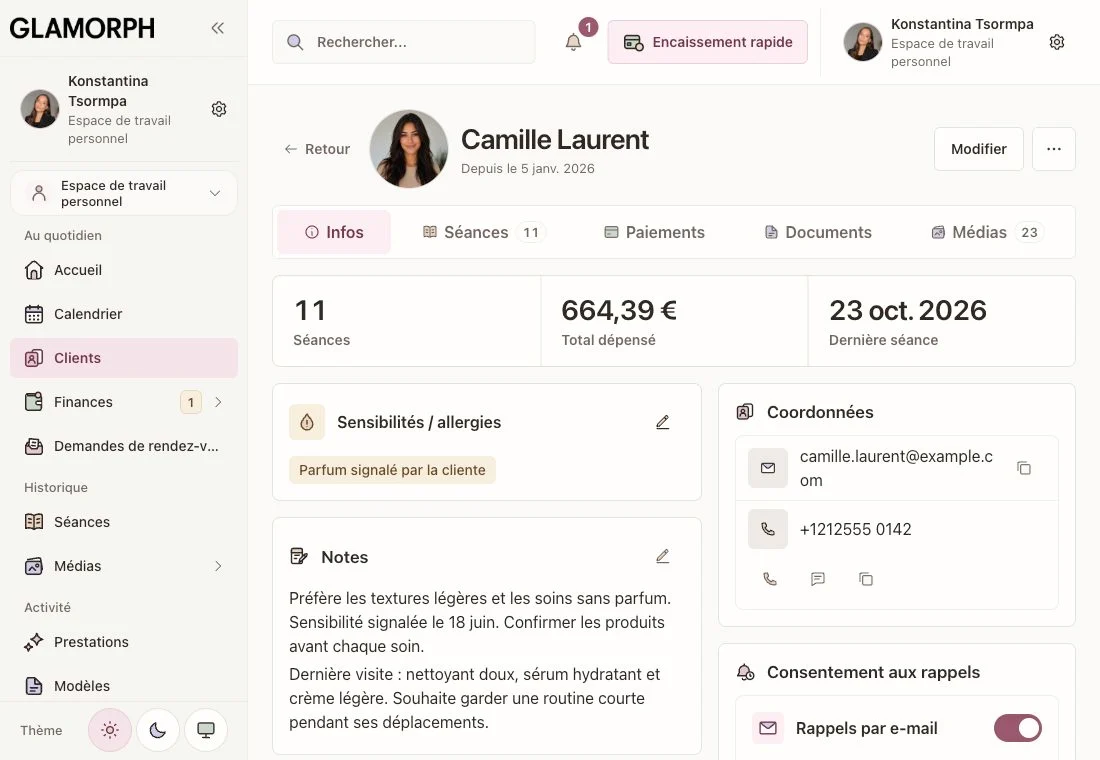Open Demandes de rendez-vous
This screenshot has width=1100, height=760.
(123, 446)
